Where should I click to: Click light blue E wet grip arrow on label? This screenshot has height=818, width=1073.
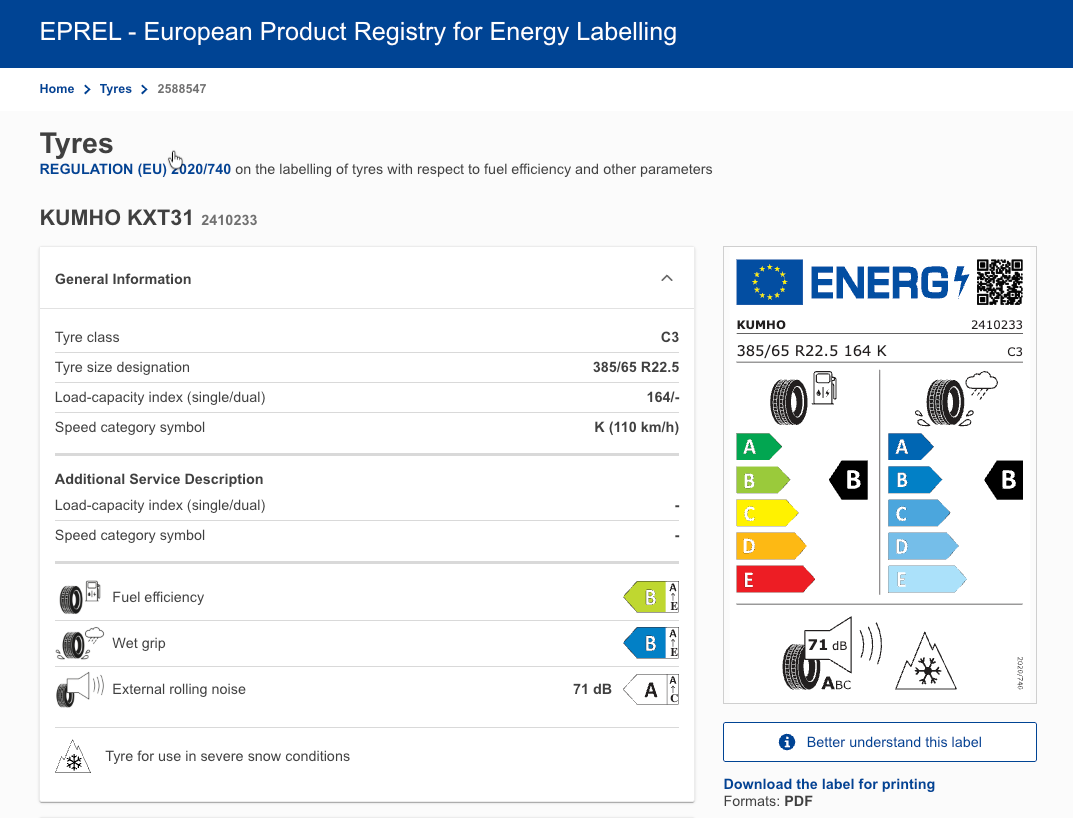pos(927,579)
